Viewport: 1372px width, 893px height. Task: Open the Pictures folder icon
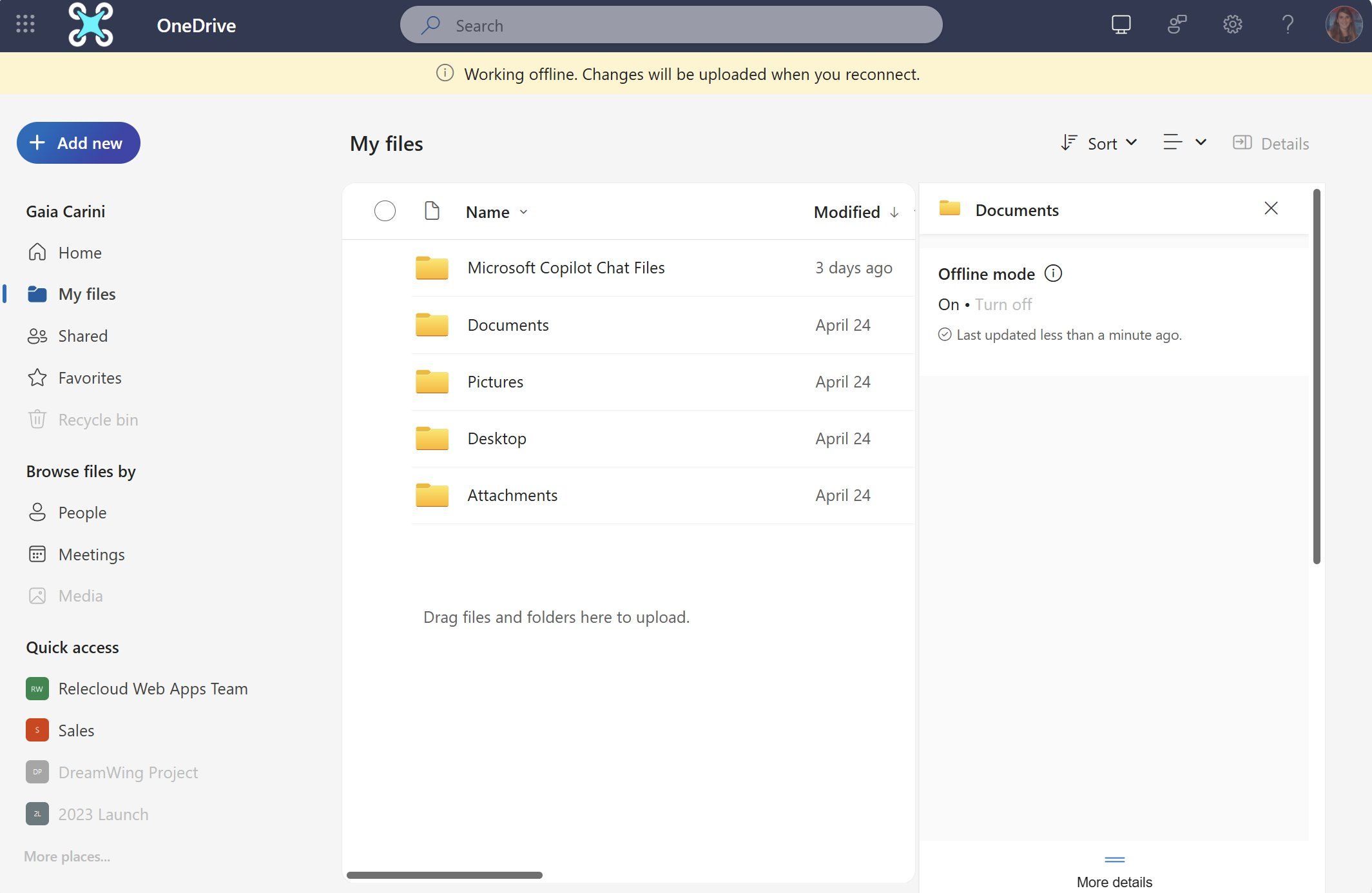click(432, 382)
